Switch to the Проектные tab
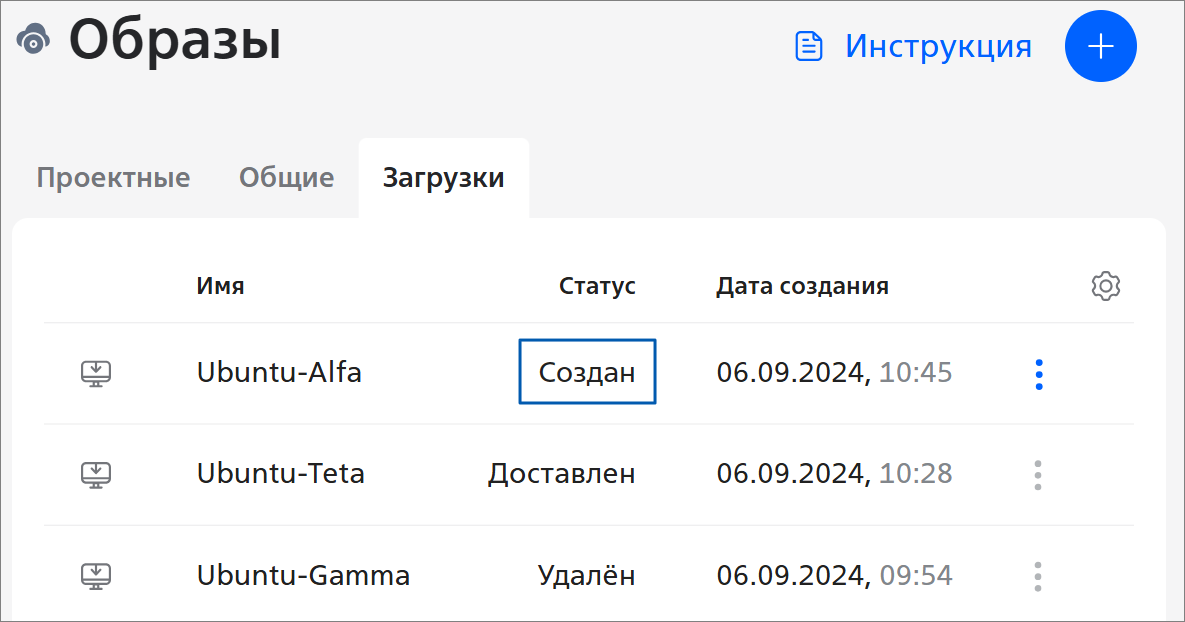The image size is (1185, 622). [113, 179]
